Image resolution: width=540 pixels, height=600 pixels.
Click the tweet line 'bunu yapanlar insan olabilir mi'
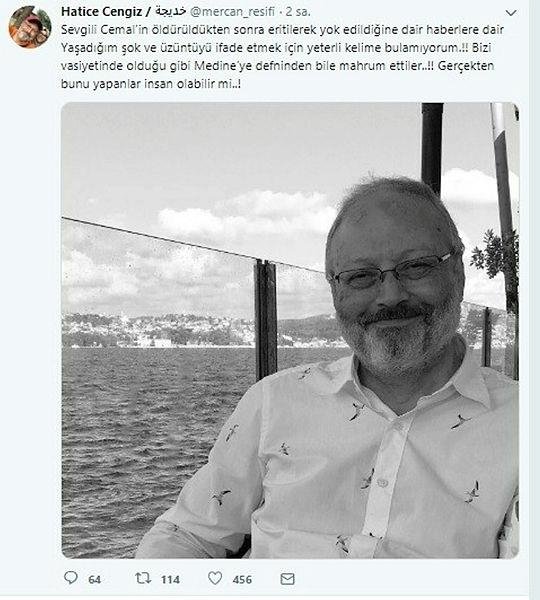(x=151, y=84)
